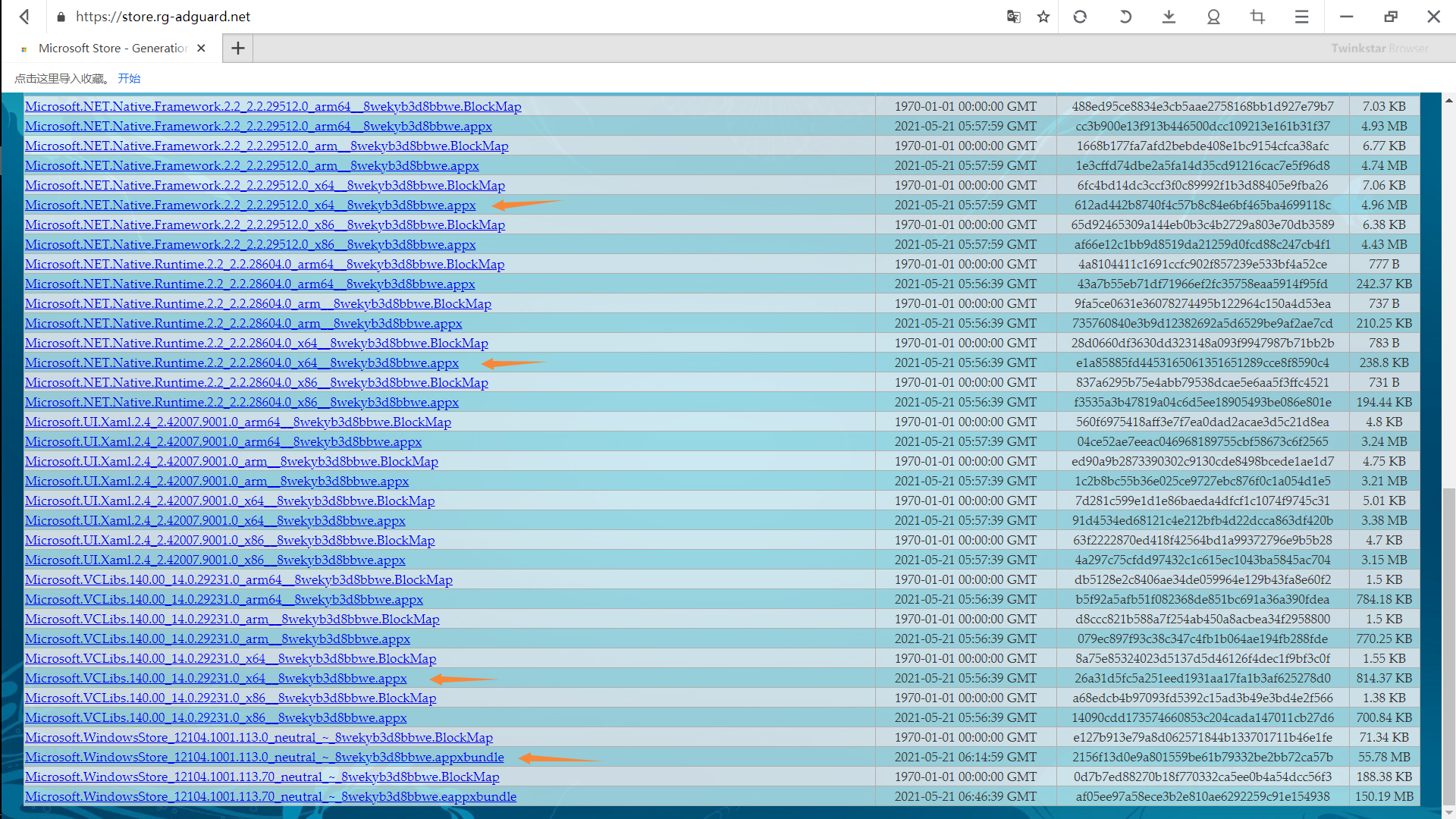The image size is (1456, 819).
Task: Select the Microsoft Store - Generation tab
Action: (x=113, y=48)
